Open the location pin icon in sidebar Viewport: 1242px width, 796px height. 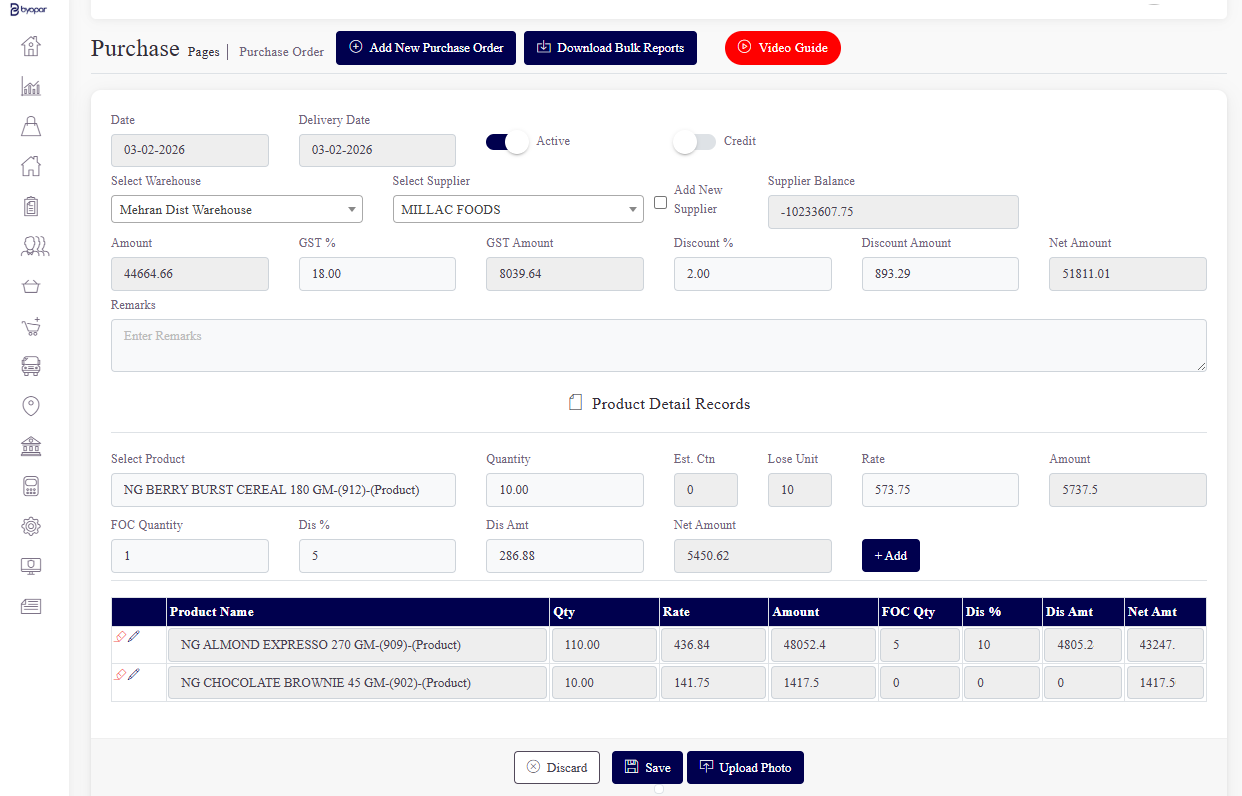31,406
